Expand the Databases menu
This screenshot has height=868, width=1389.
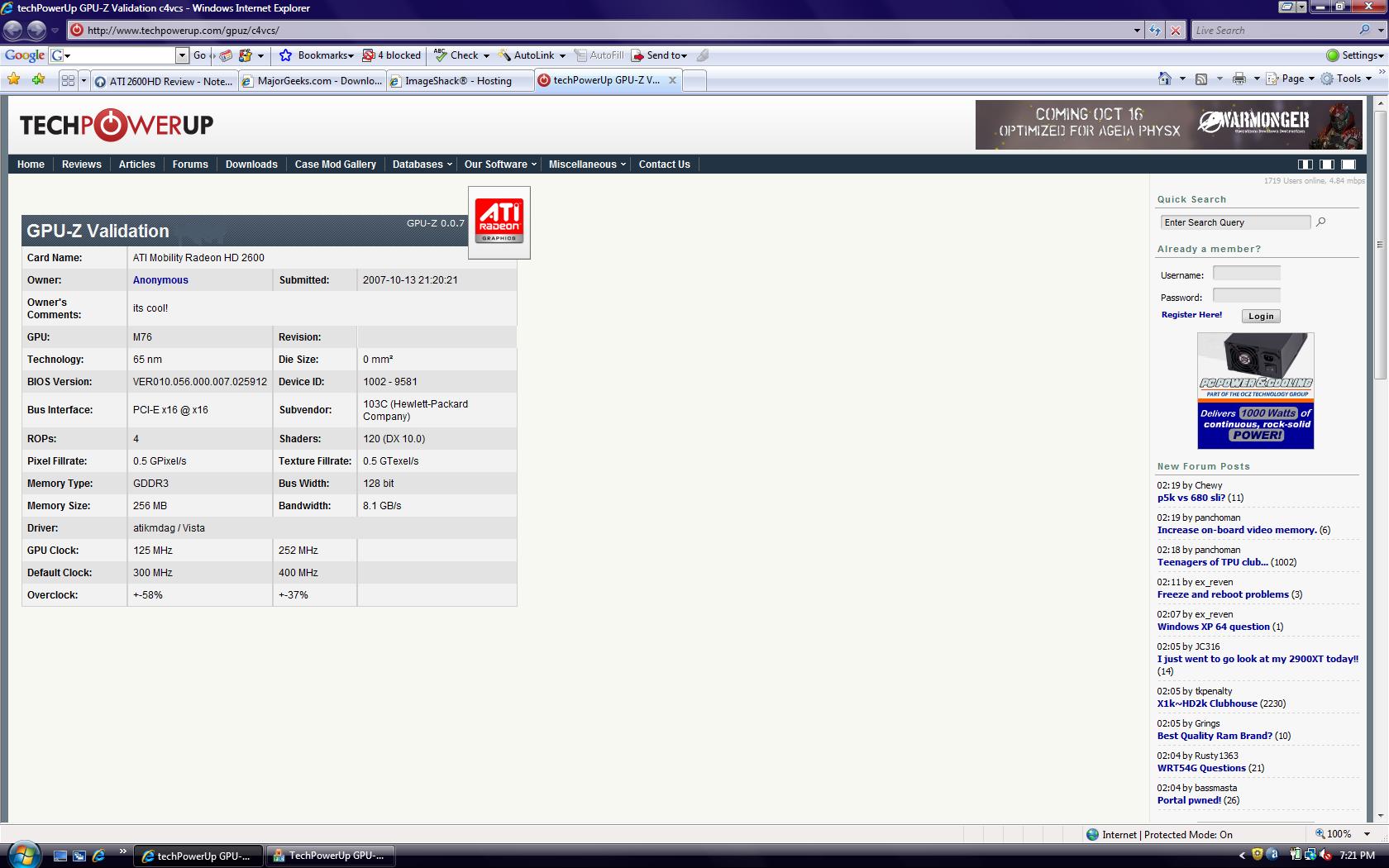[x=422, y=165]
